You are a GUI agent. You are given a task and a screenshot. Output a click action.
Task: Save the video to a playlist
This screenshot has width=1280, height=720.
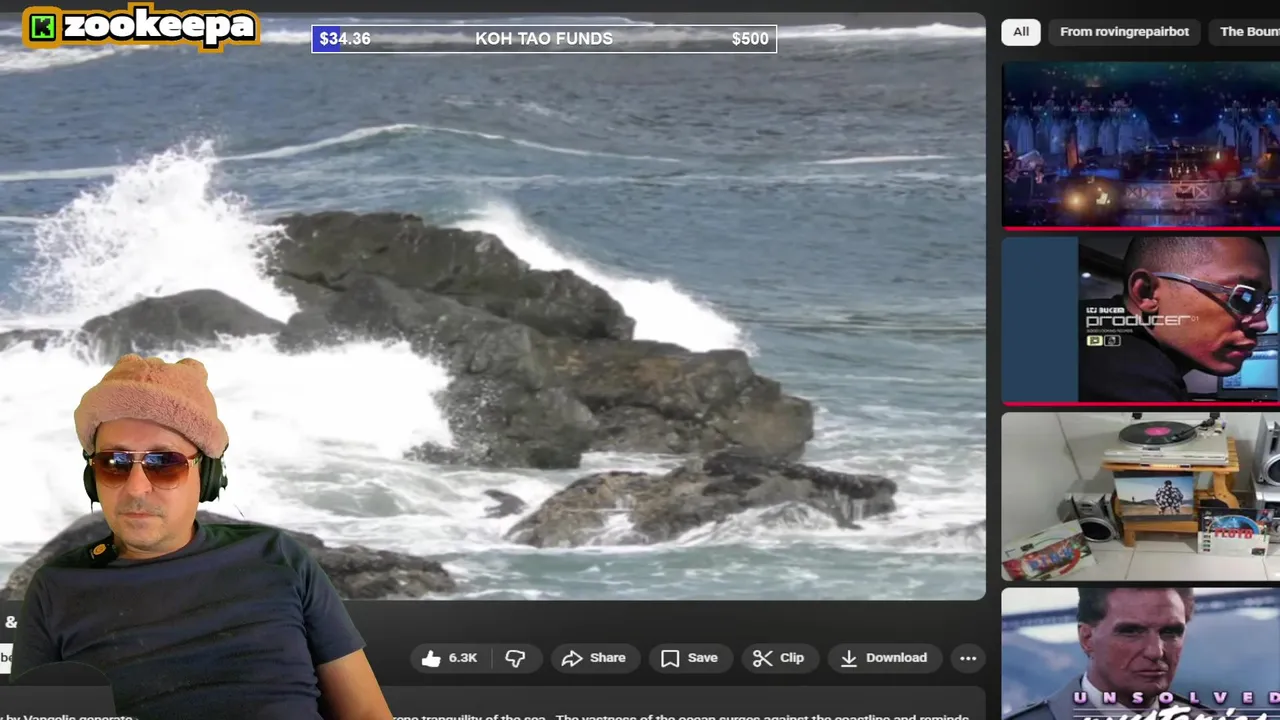tap(690, 658)
